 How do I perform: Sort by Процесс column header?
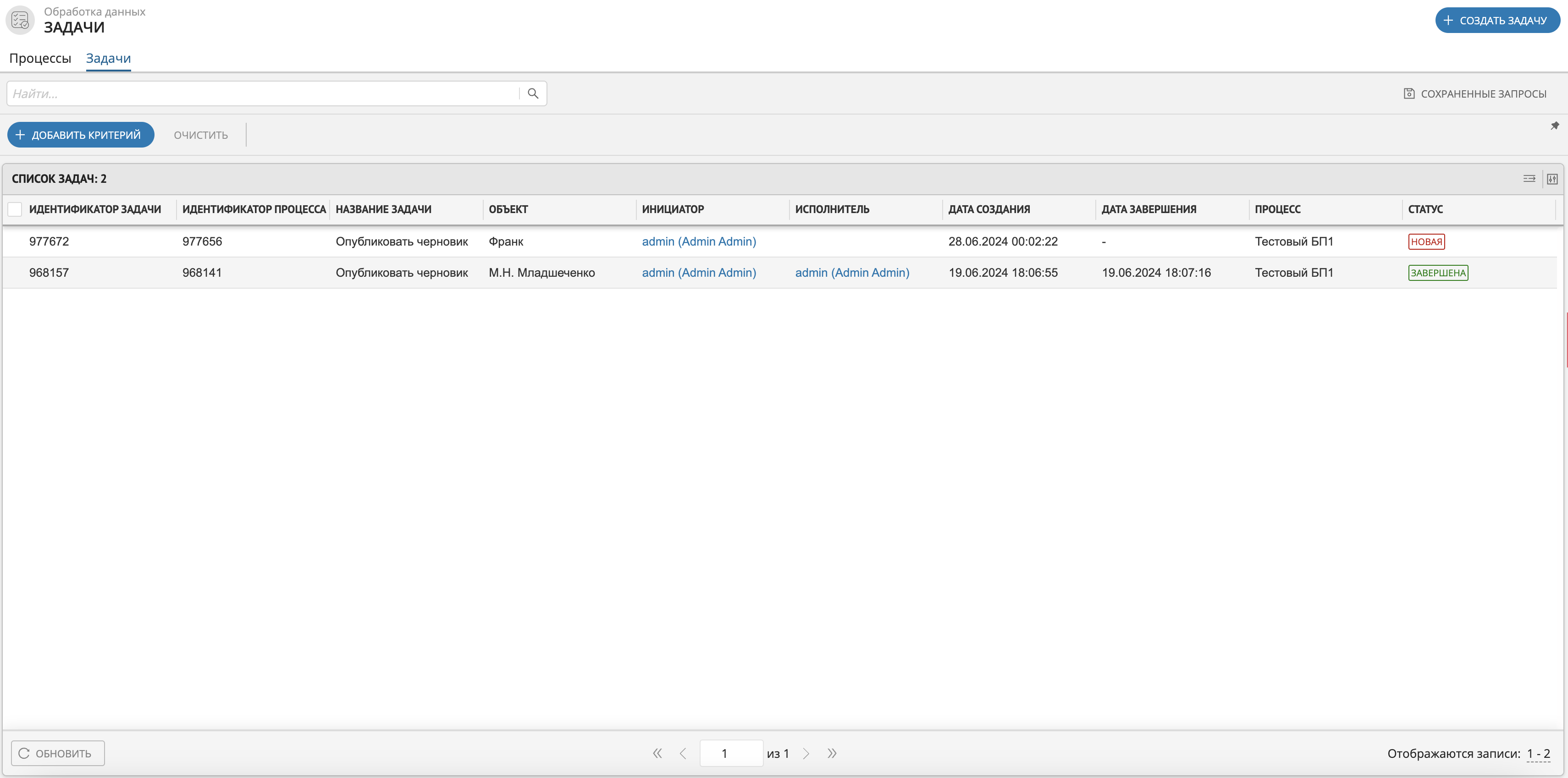(1278, 209)
